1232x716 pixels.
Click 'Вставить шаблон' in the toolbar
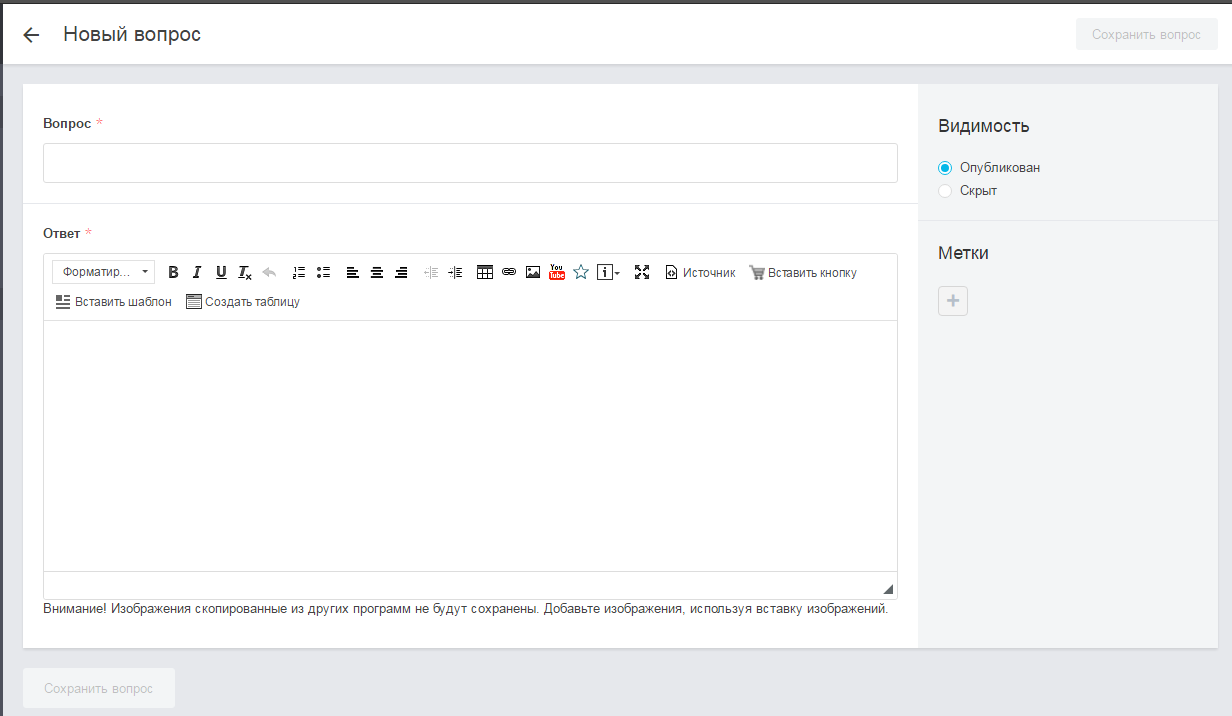(114, 301)
